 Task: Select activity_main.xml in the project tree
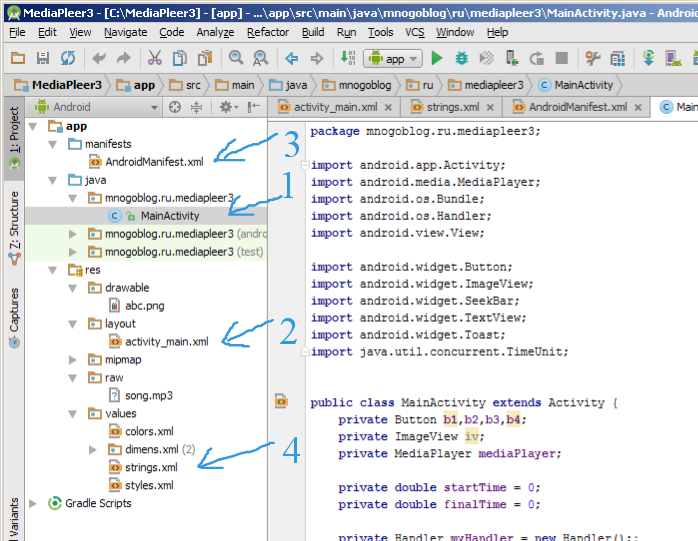click(x=166, y=341)
